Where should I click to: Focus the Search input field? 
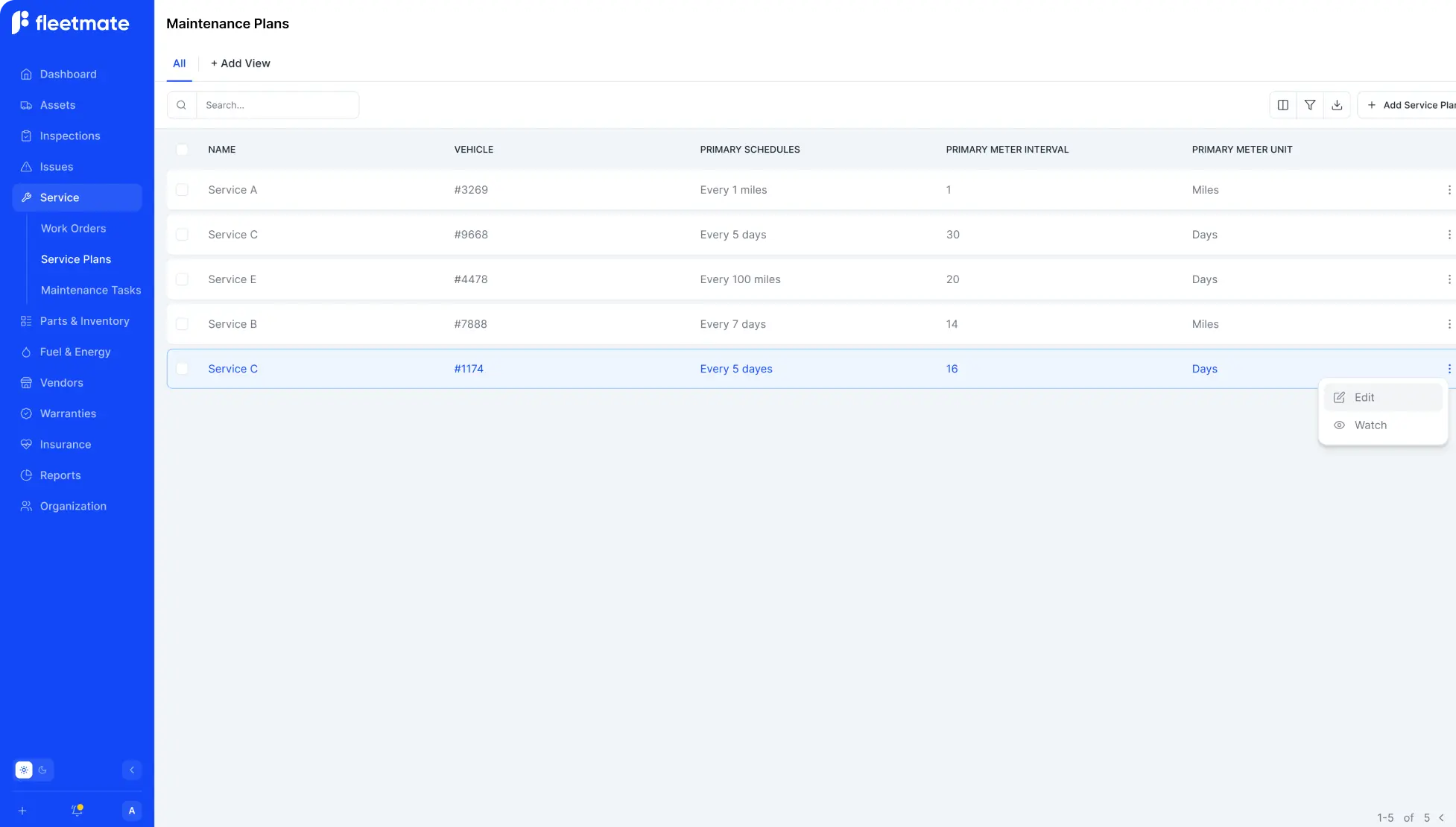coord(277,105)
